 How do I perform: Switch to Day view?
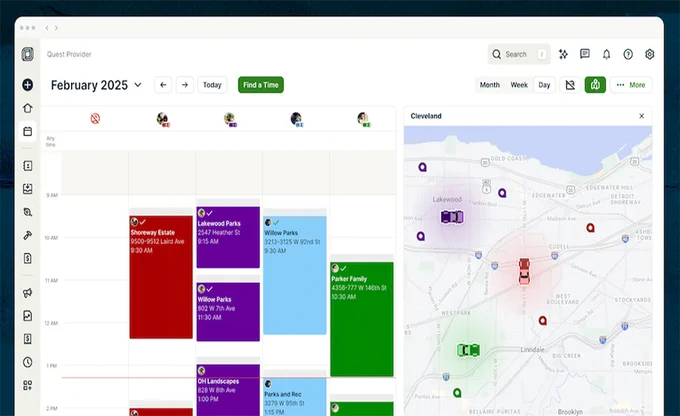[x=544, y=85]
